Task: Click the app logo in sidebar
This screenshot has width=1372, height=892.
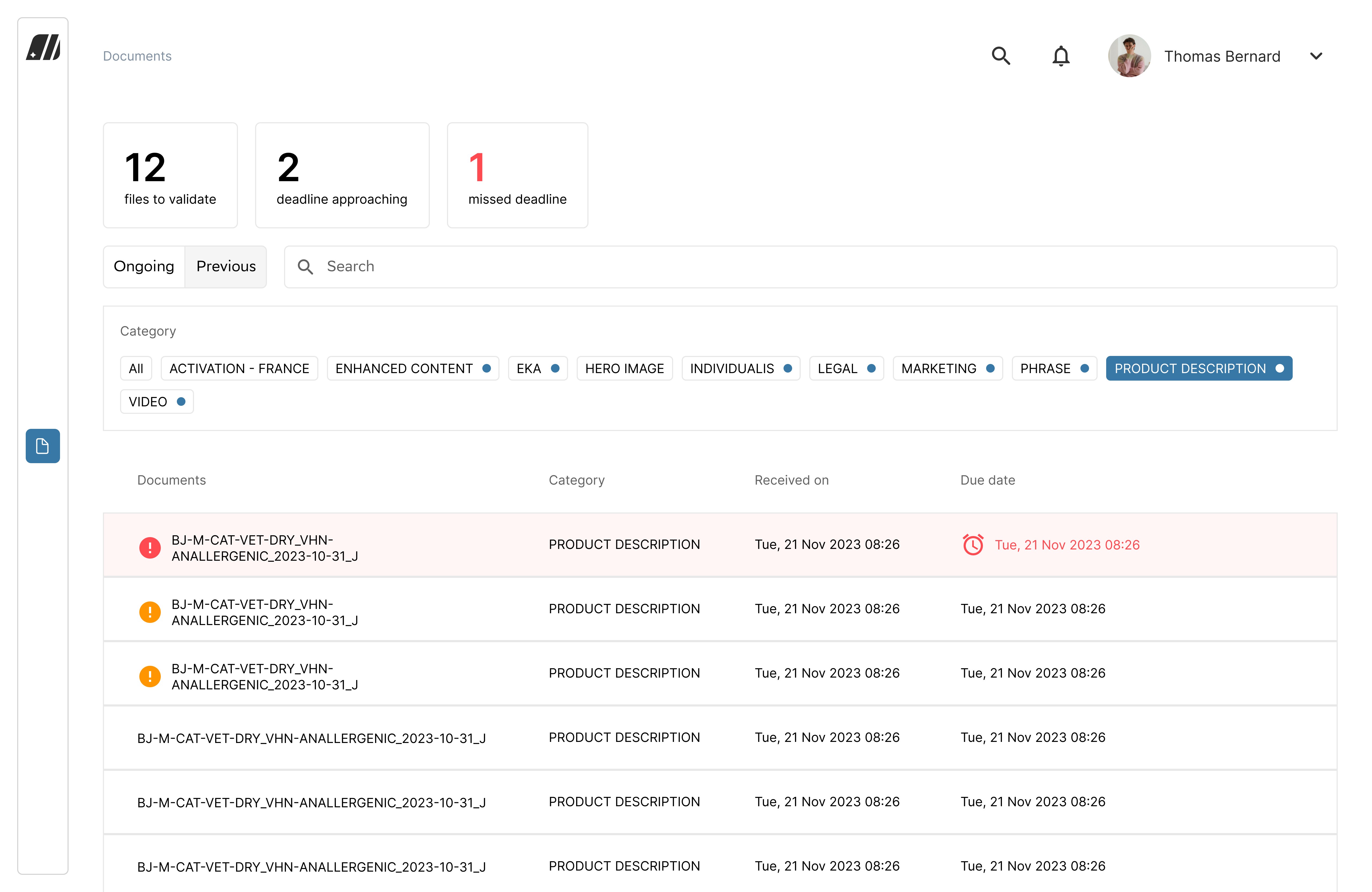Action: [x=43, y=47]
